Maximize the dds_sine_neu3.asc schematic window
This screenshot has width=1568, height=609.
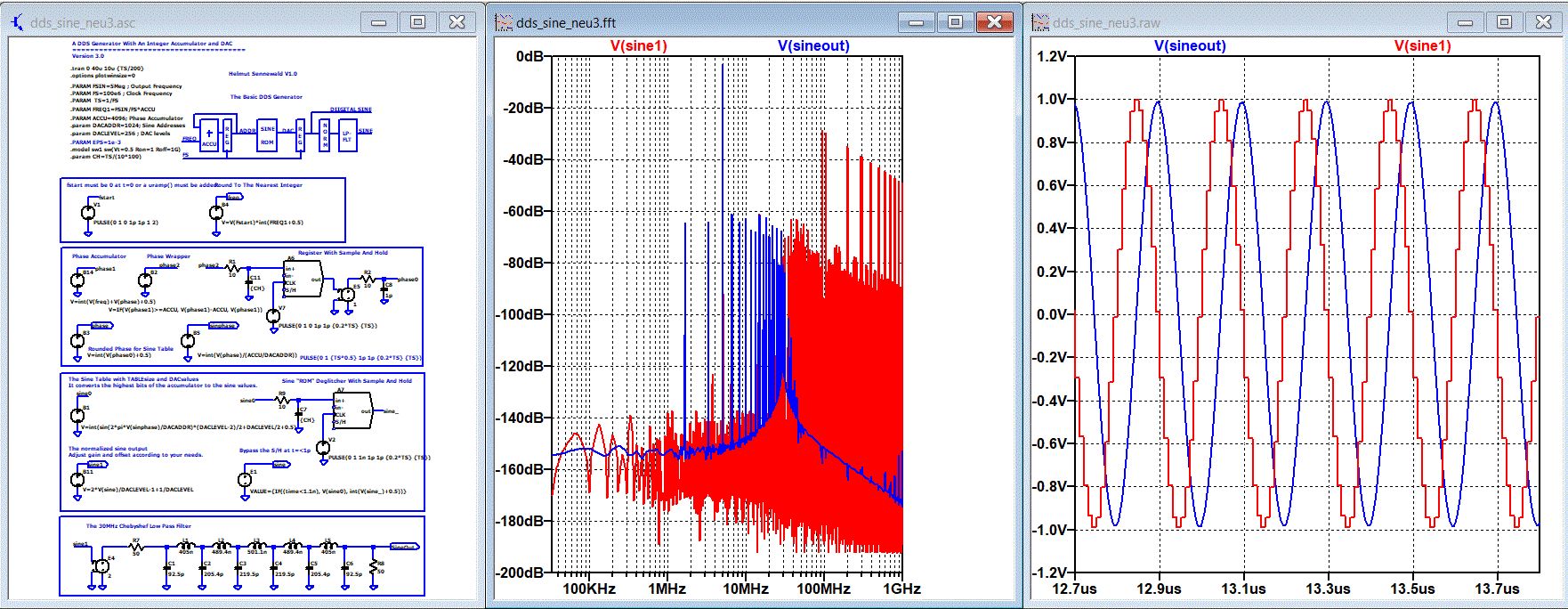click(x=417, y=22)
